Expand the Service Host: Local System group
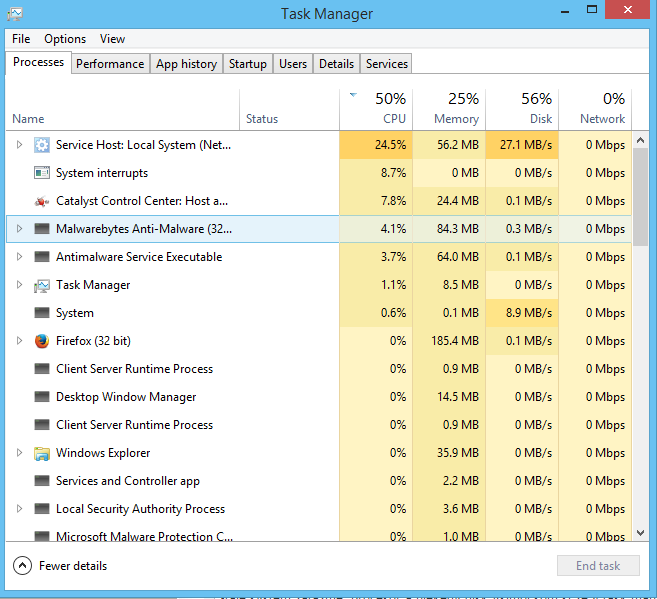This screenshot has width=657, height=599. [19, 145]
